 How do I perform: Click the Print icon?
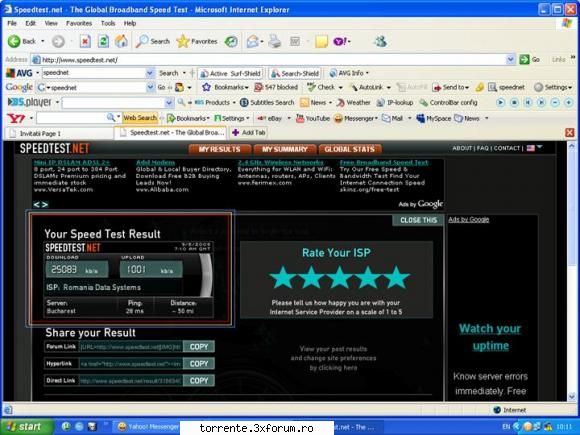click(x=274, y=41)
